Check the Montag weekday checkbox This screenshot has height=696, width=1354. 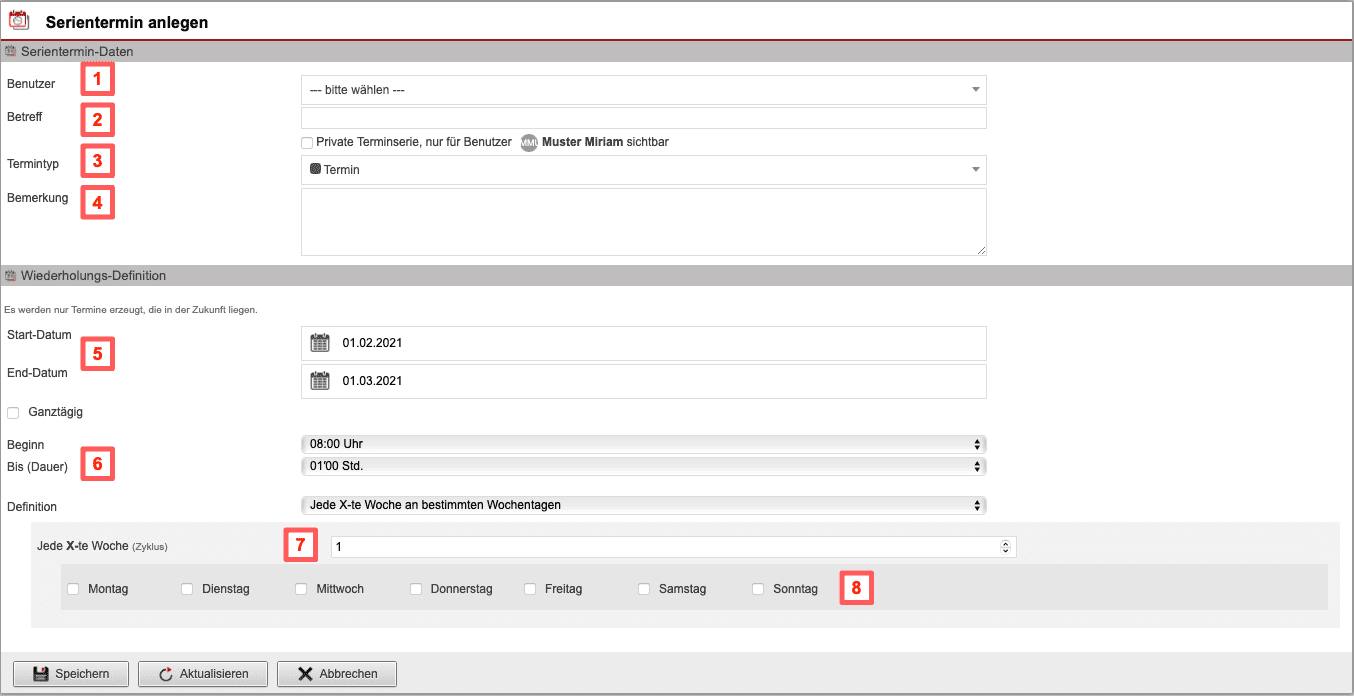pyautogui.click(x=73, y=589)
